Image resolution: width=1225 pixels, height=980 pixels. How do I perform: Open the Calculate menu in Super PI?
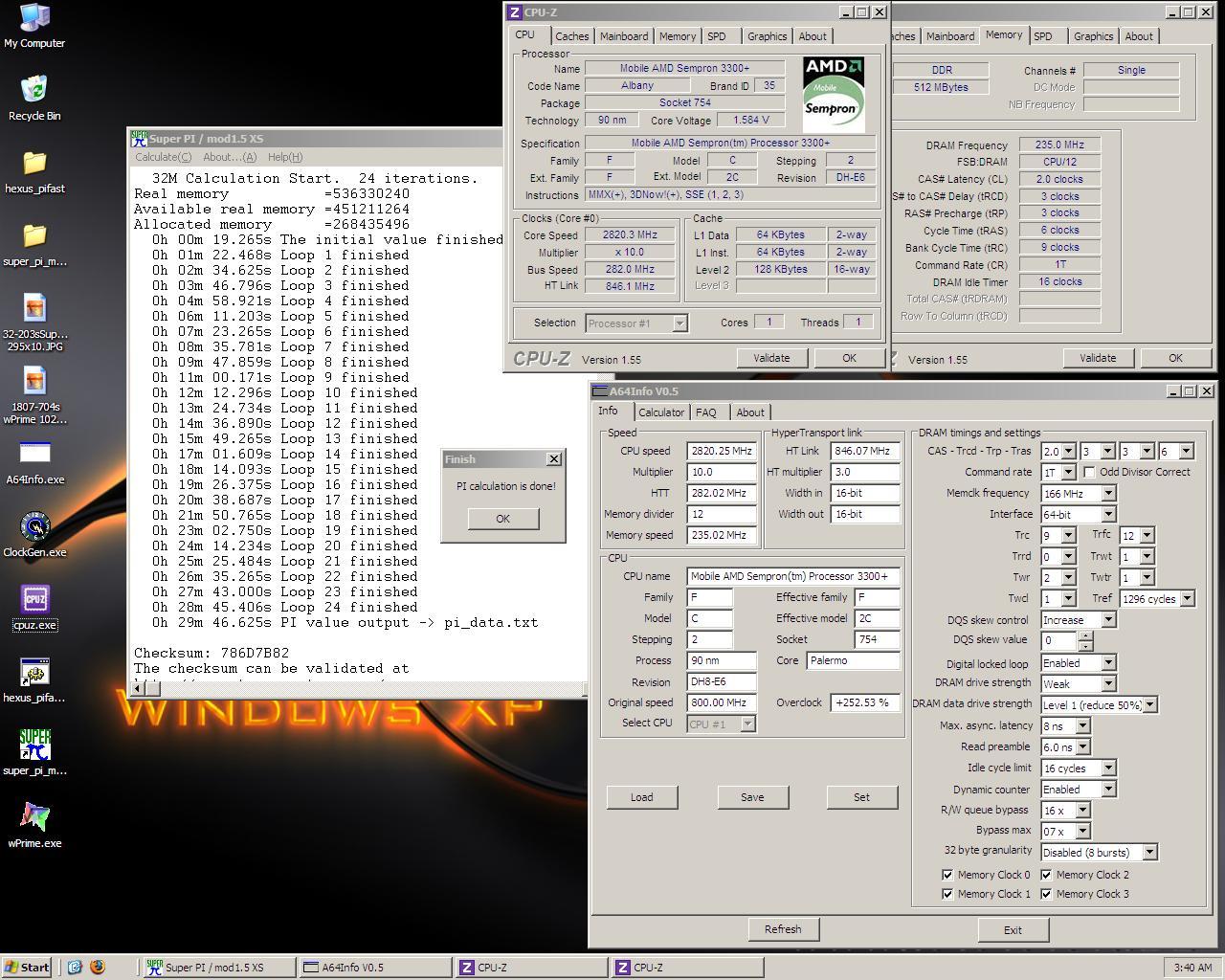163,157
